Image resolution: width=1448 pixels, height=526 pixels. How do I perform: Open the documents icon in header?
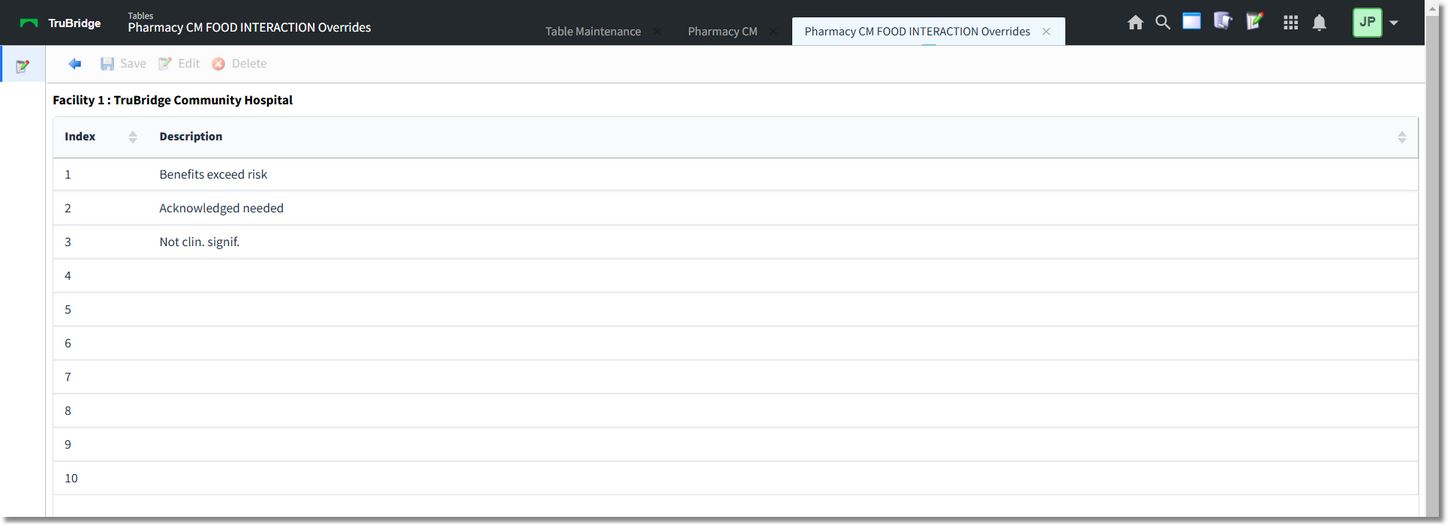1223,21
